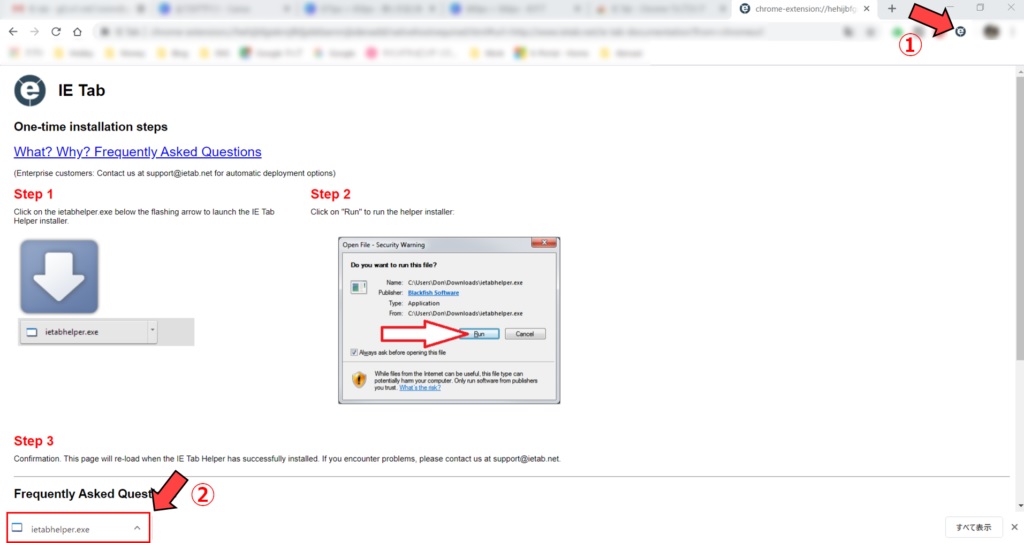Close the chrome-extension tab
Viewport: 1024px width, 543px height.
point(867,8)
